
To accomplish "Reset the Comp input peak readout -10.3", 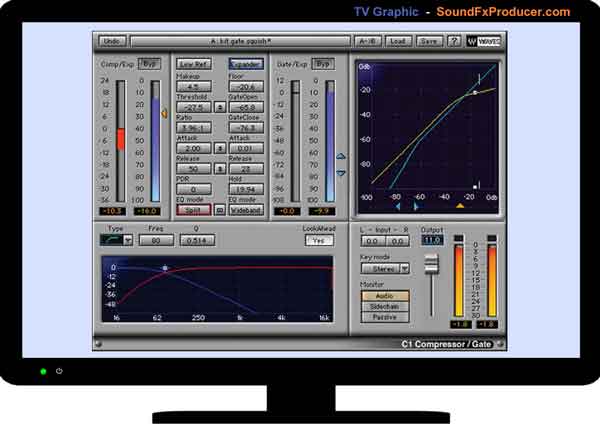I will click(x=112, y=211).
